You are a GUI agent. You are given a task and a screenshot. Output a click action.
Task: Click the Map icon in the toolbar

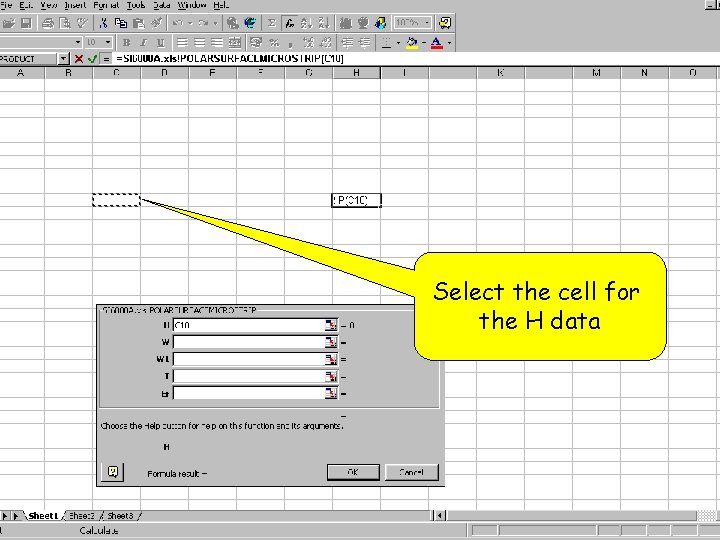pyautogui.click(x=363, y=23)
